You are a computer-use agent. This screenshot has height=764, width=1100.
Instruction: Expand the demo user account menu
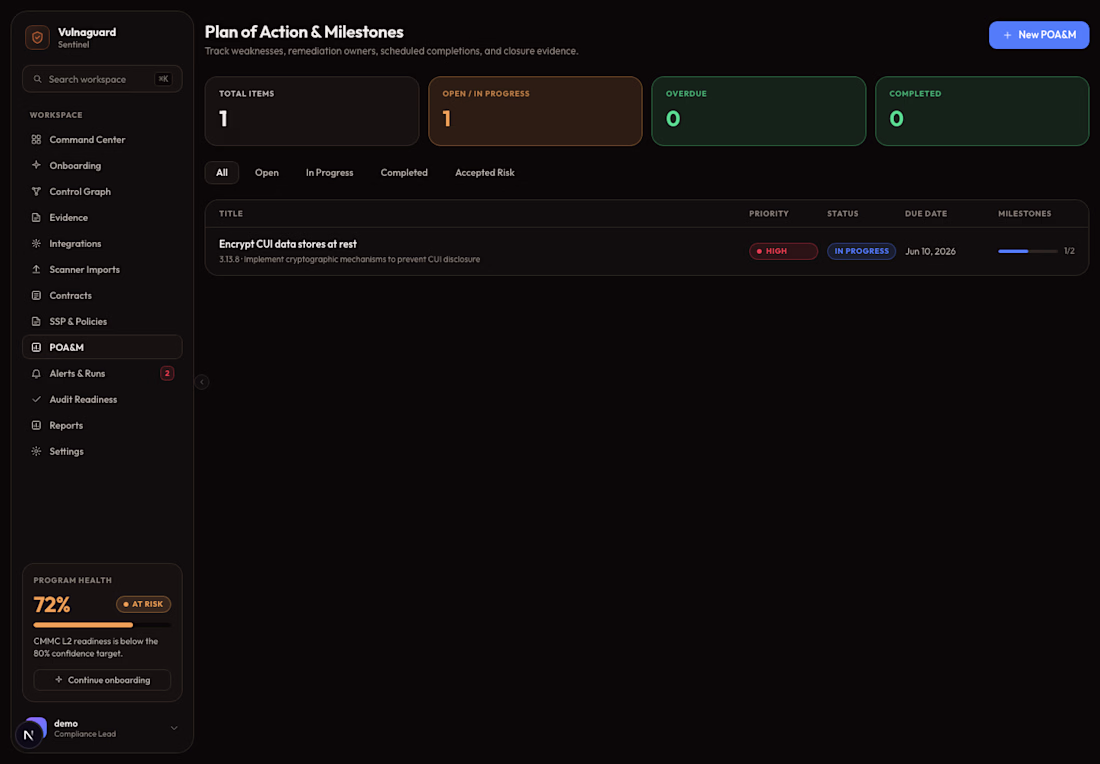pyautogui.click(x=174, y=728)
